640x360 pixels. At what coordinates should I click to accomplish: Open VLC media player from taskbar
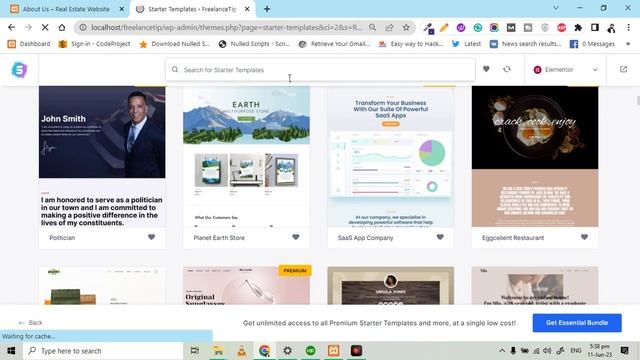click(x=242, y=351)
